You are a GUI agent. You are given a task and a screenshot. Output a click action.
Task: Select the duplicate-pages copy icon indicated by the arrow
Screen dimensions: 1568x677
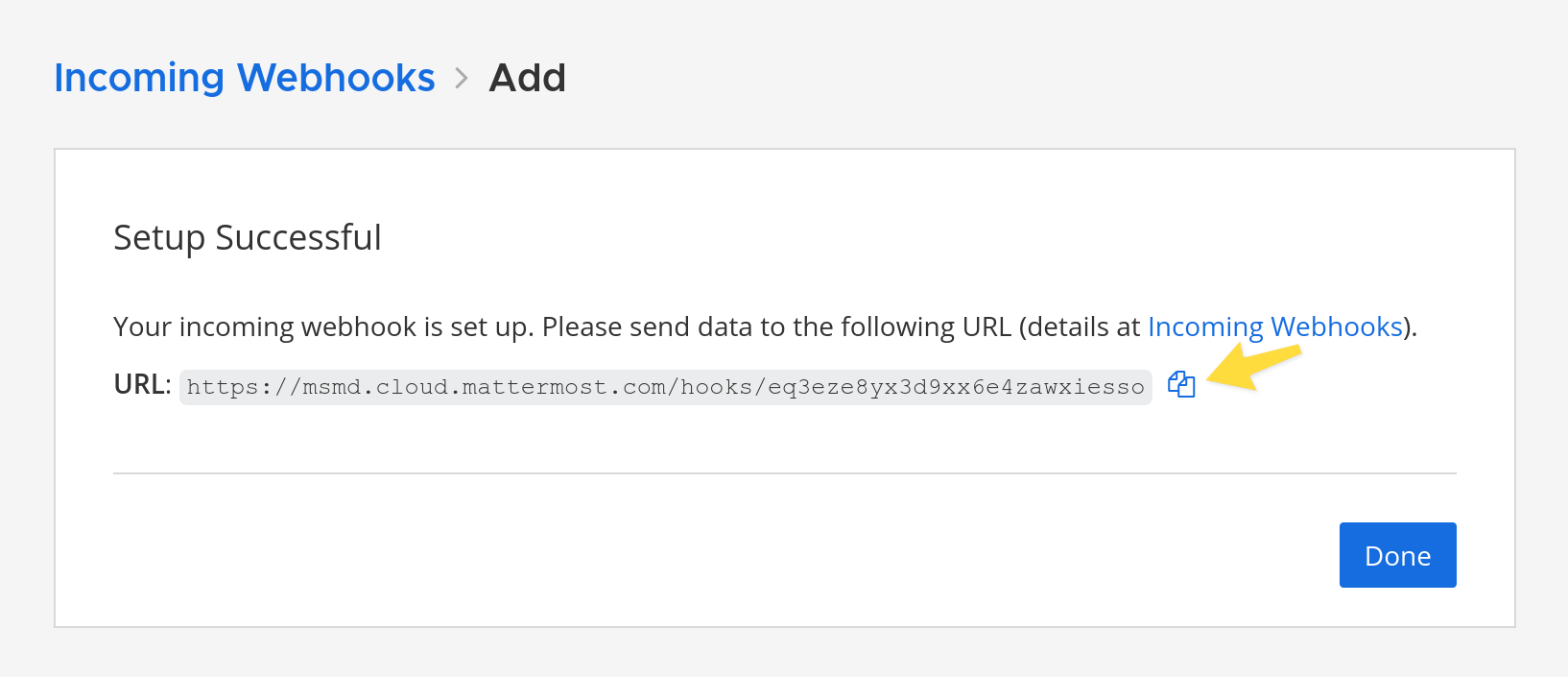[x=1181, y=386]
